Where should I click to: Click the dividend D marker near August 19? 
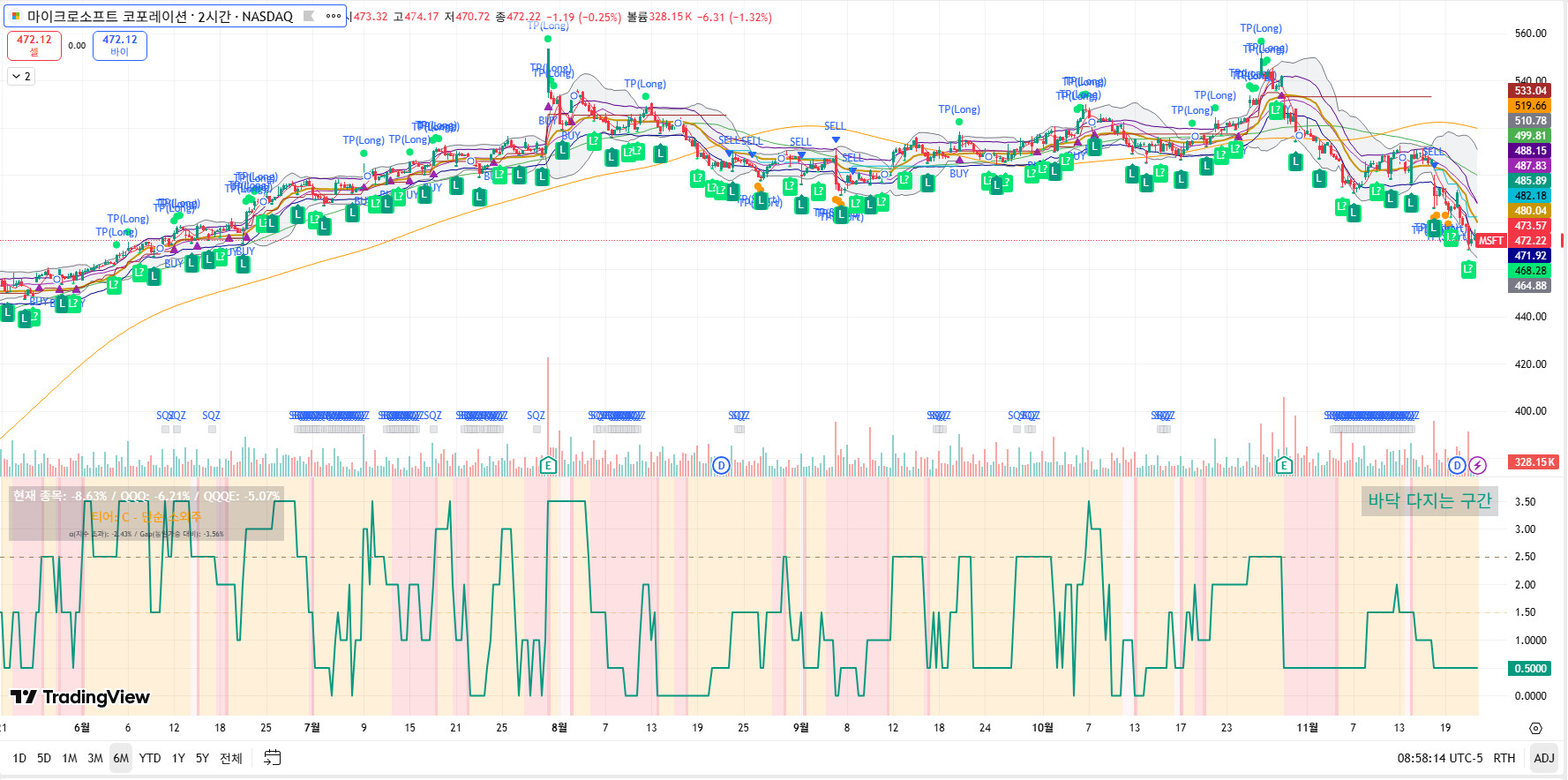tap(721, 465)
